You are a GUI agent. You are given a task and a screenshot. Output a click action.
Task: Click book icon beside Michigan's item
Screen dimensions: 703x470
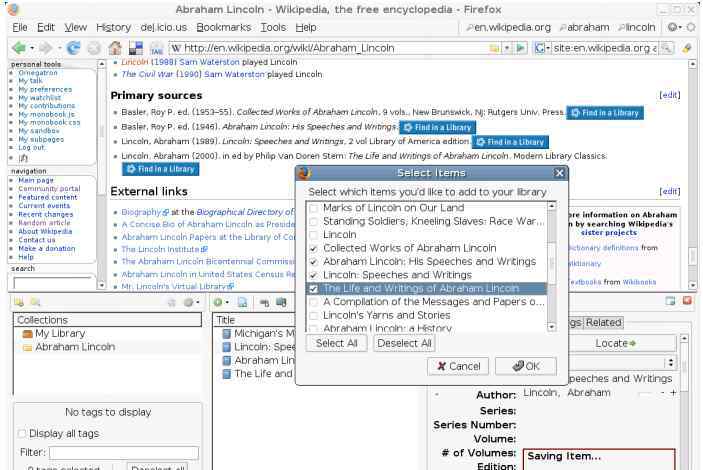coord(227,334)
